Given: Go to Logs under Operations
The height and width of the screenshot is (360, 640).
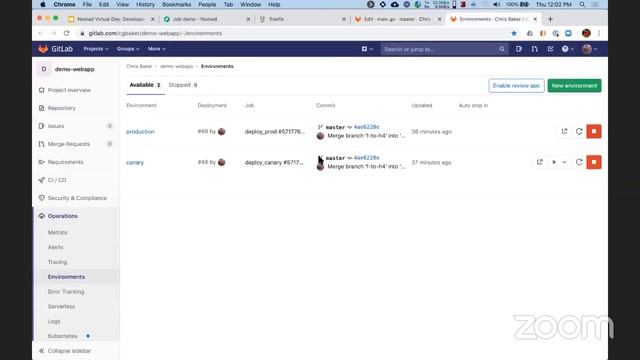Looking at the screenshot, I should [54, 321].
